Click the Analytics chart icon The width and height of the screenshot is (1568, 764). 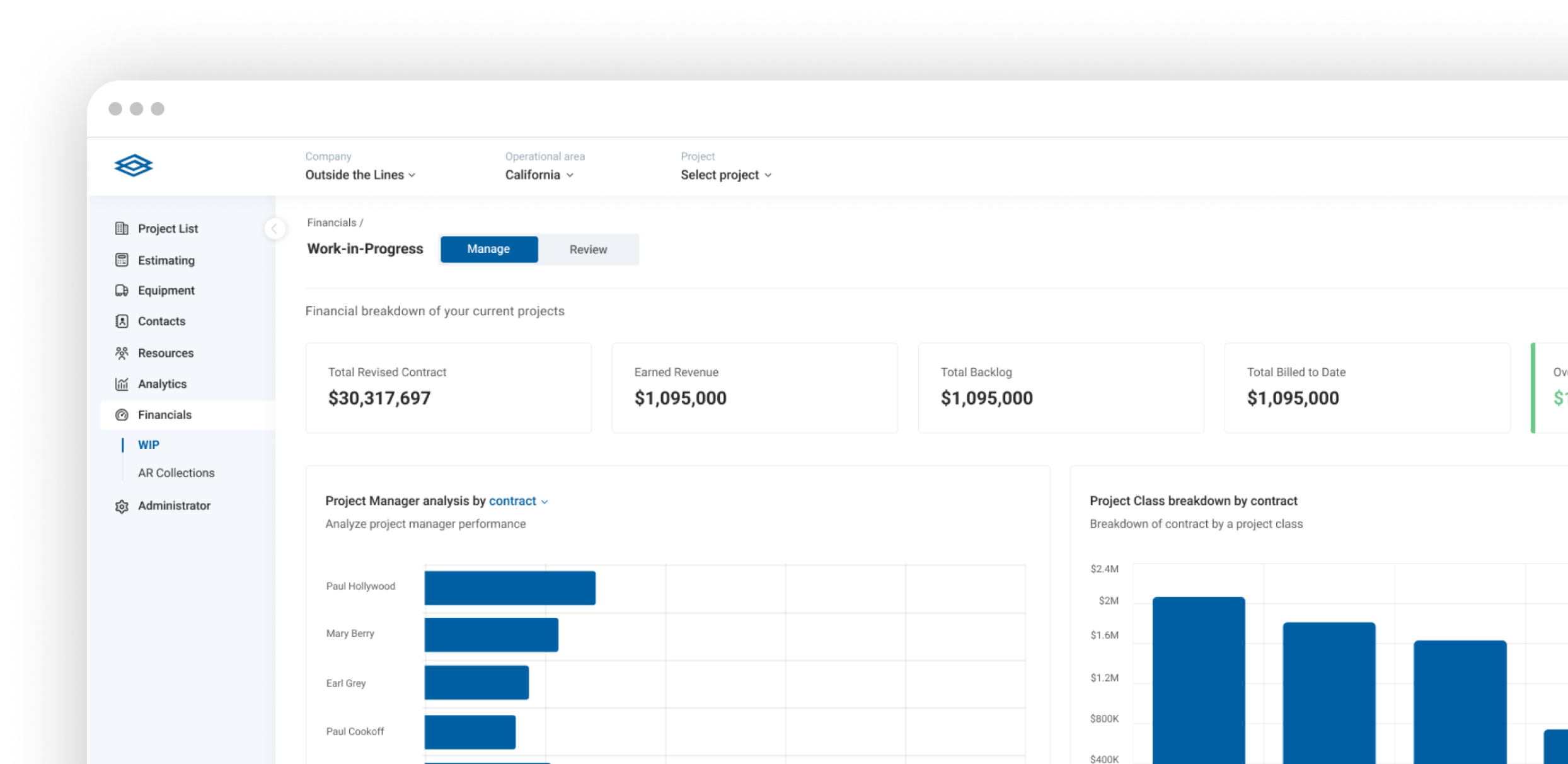pyautogui.click(x=122, y=384)
